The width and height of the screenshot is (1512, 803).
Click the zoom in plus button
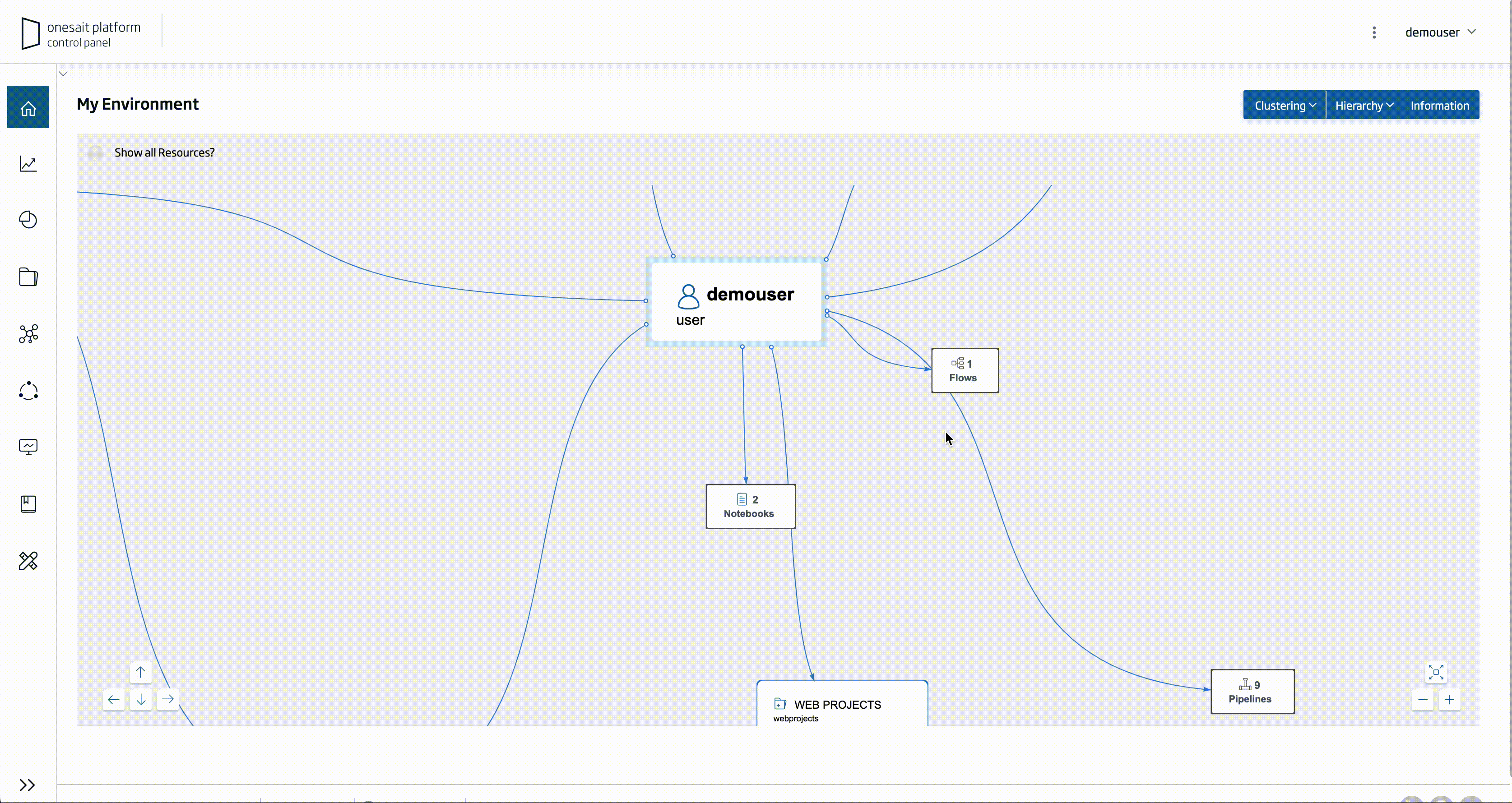(x=1449, y=700)
